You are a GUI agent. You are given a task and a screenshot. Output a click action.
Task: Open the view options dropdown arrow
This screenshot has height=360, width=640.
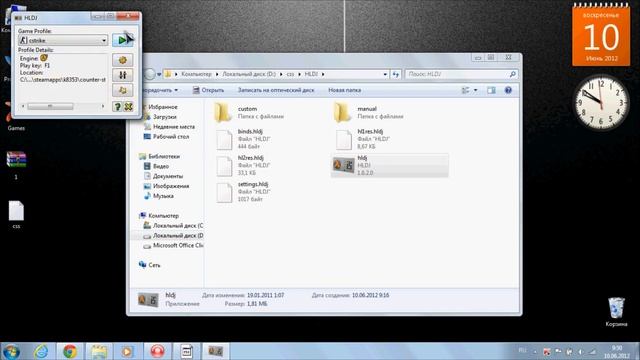476,90
